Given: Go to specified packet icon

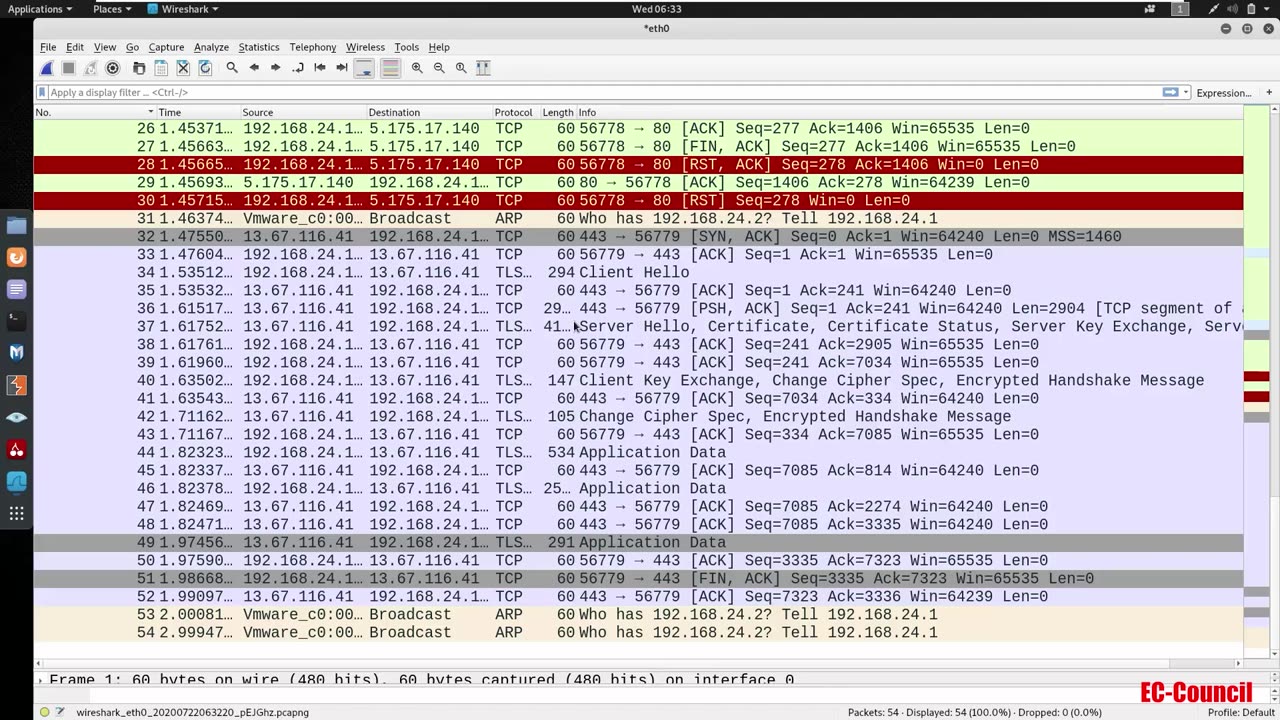Looking at the screenshot, I should pyautogui.click(x=298, y=68).
